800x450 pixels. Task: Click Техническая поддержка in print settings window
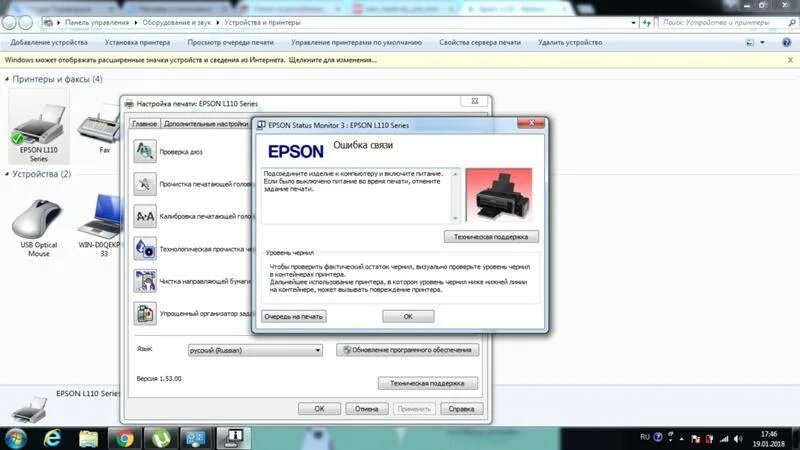[427, 383]
